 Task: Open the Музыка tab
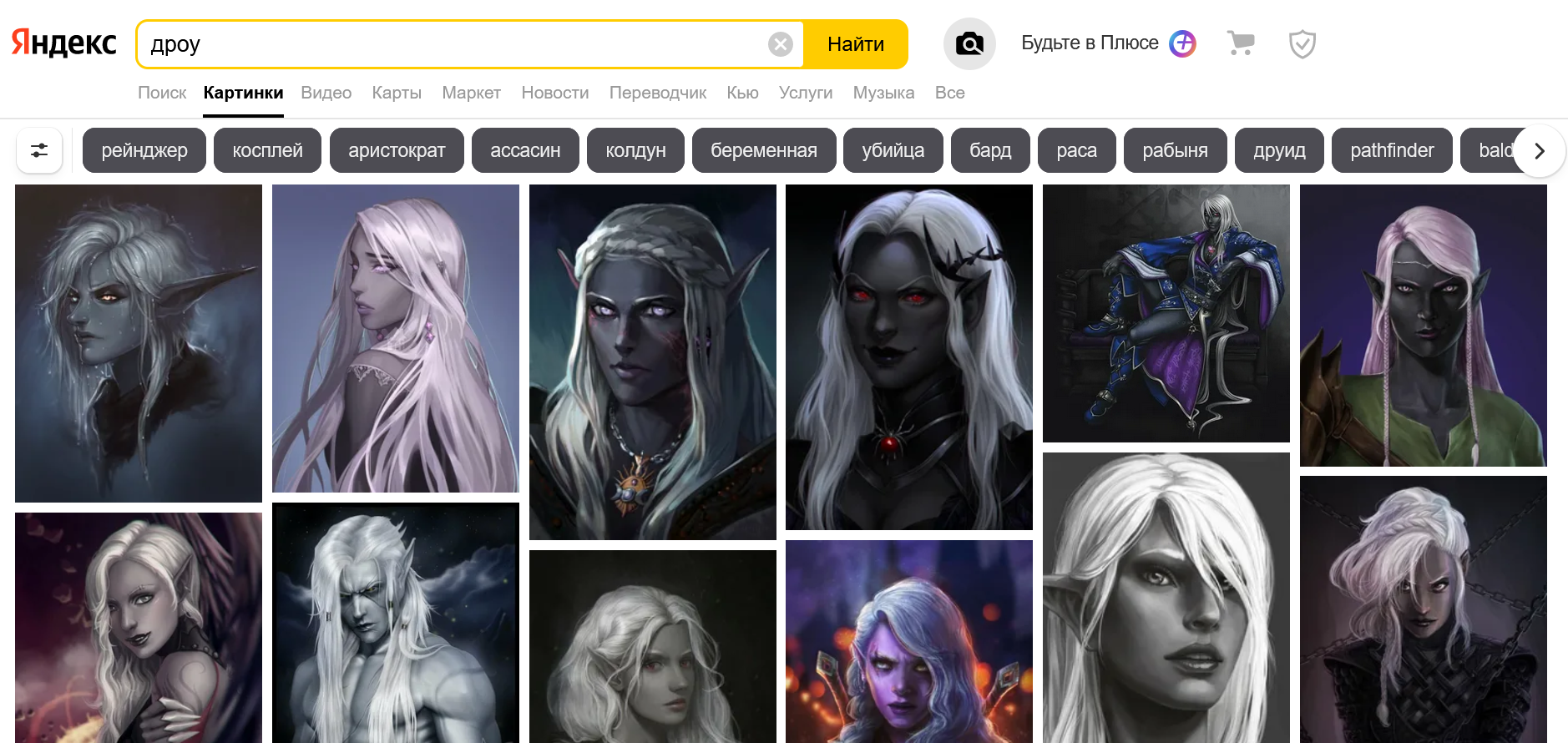(x=883, y=93)
